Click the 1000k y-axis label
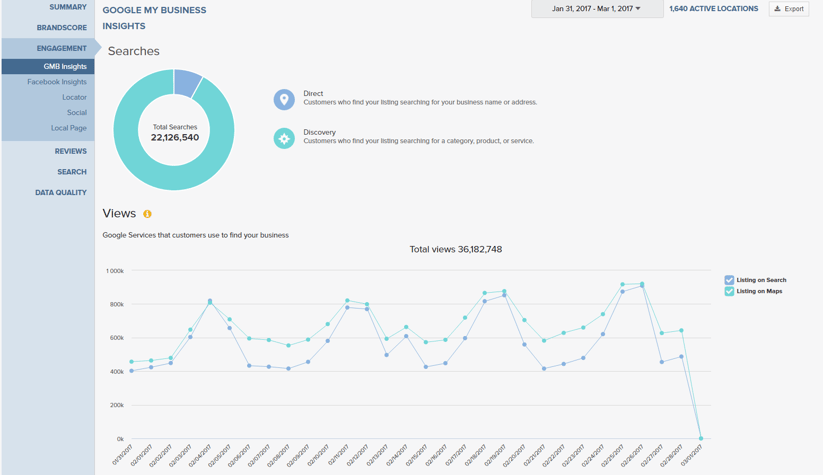 (x=115, y=271)
